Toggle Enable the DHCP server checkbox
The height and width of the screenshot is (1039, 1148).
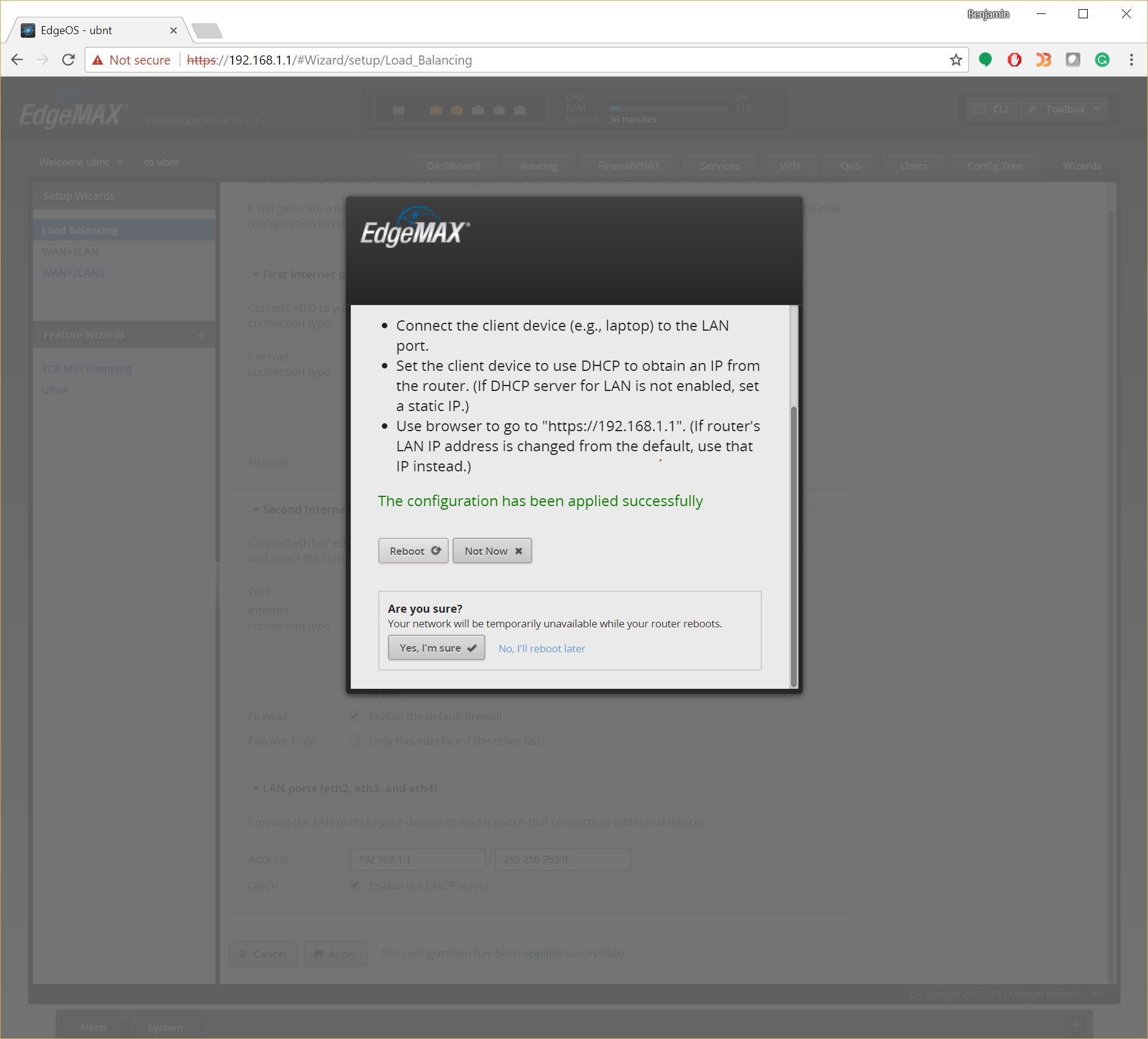(354, 886)
